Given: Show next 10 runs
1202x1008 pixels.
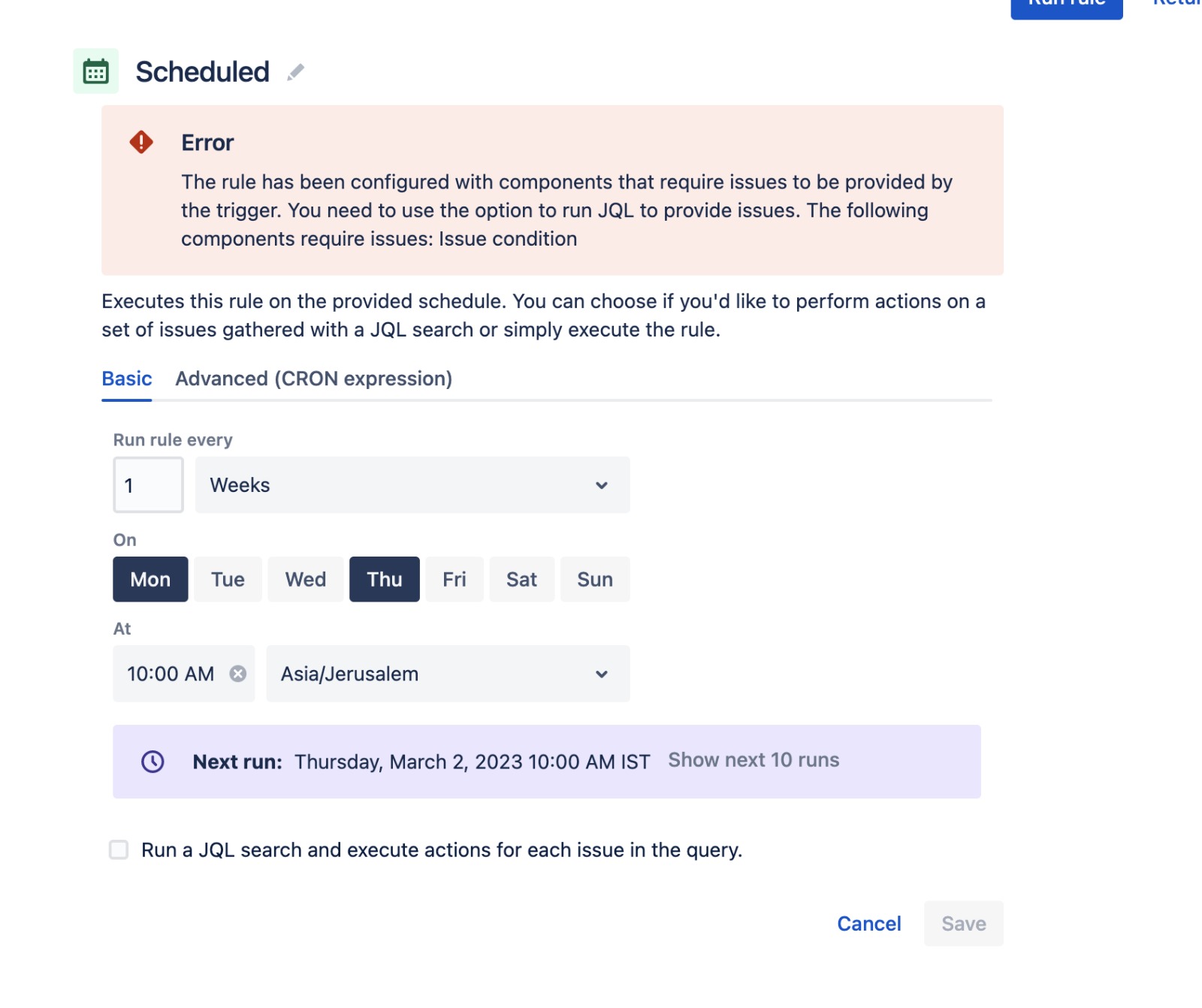Looking at the screenshot, I should point(752,759).
